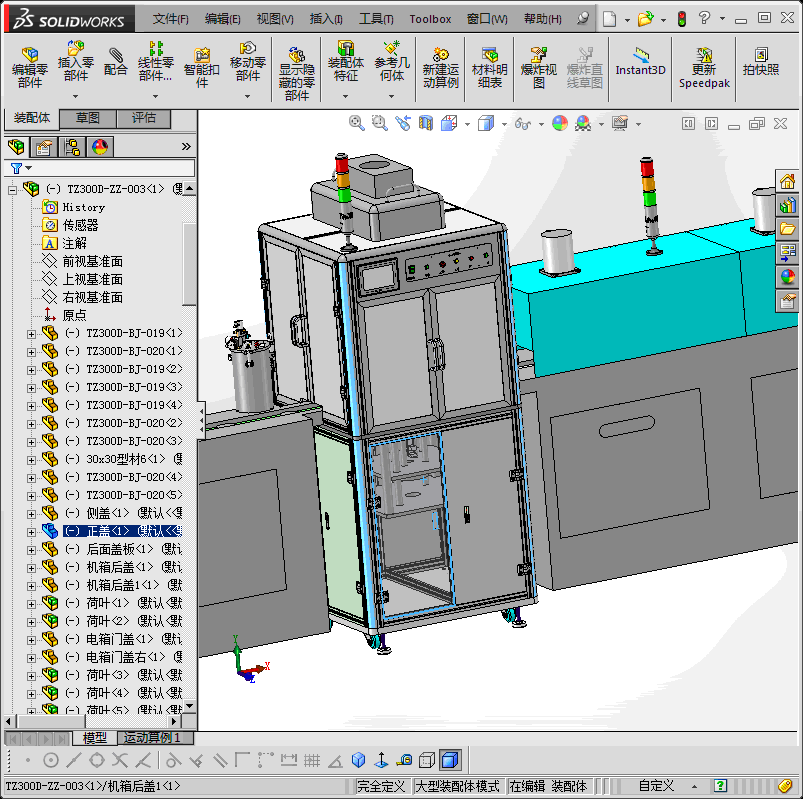This screenshot has width=803, height=799.
Task: Collapse the TZ300D-ZZ-003<1> root assembly node
Action: pyautogui.click(x=13, y=189)
